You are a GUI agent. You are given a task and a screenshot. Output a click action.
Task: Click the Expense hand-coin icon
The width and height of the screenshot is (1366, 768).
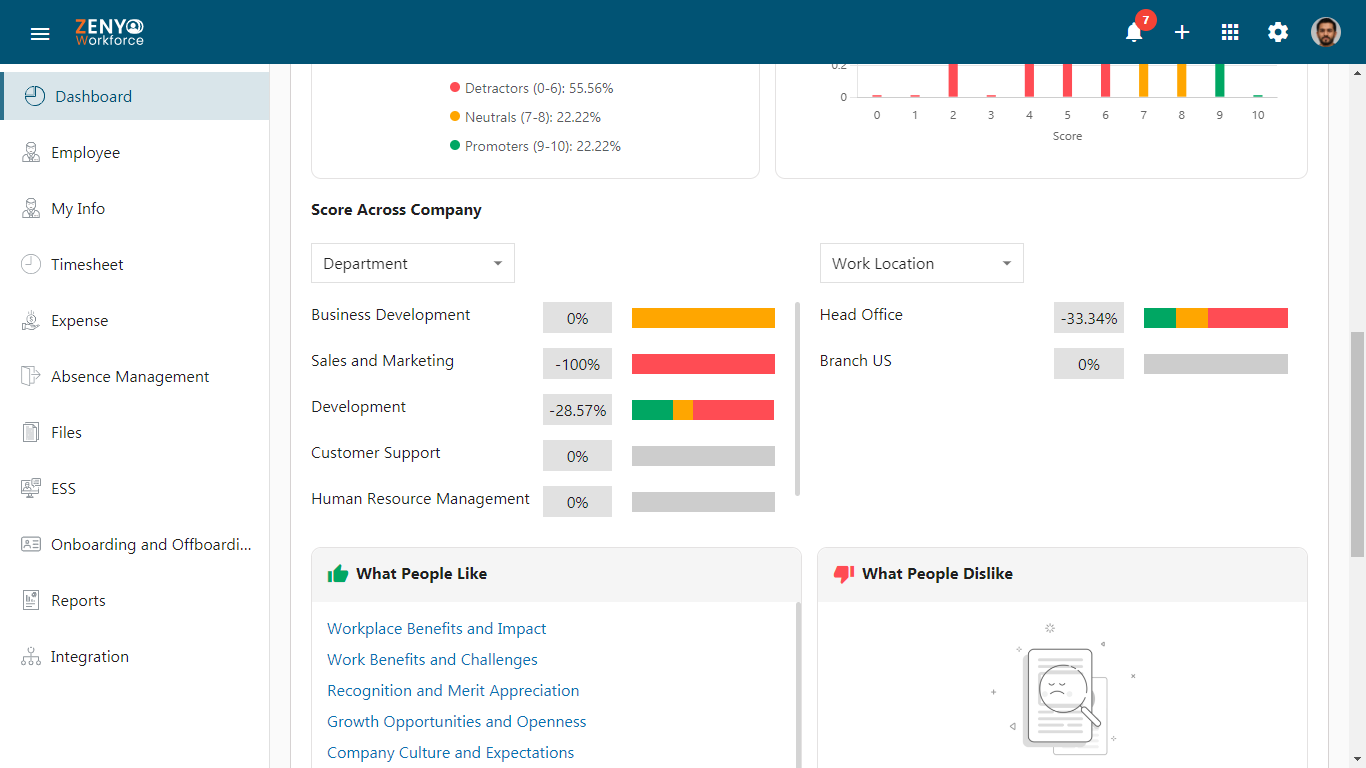click(x=31, y=320)
